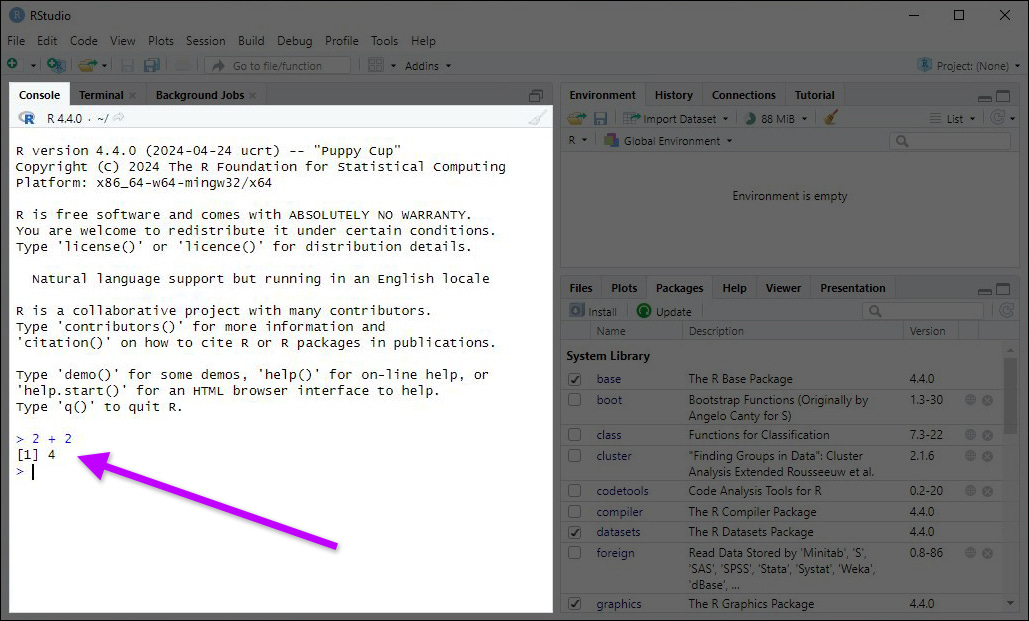Minimize the Environment pane
Viewport: 1029px width, 621px height.
click(984, 98)
